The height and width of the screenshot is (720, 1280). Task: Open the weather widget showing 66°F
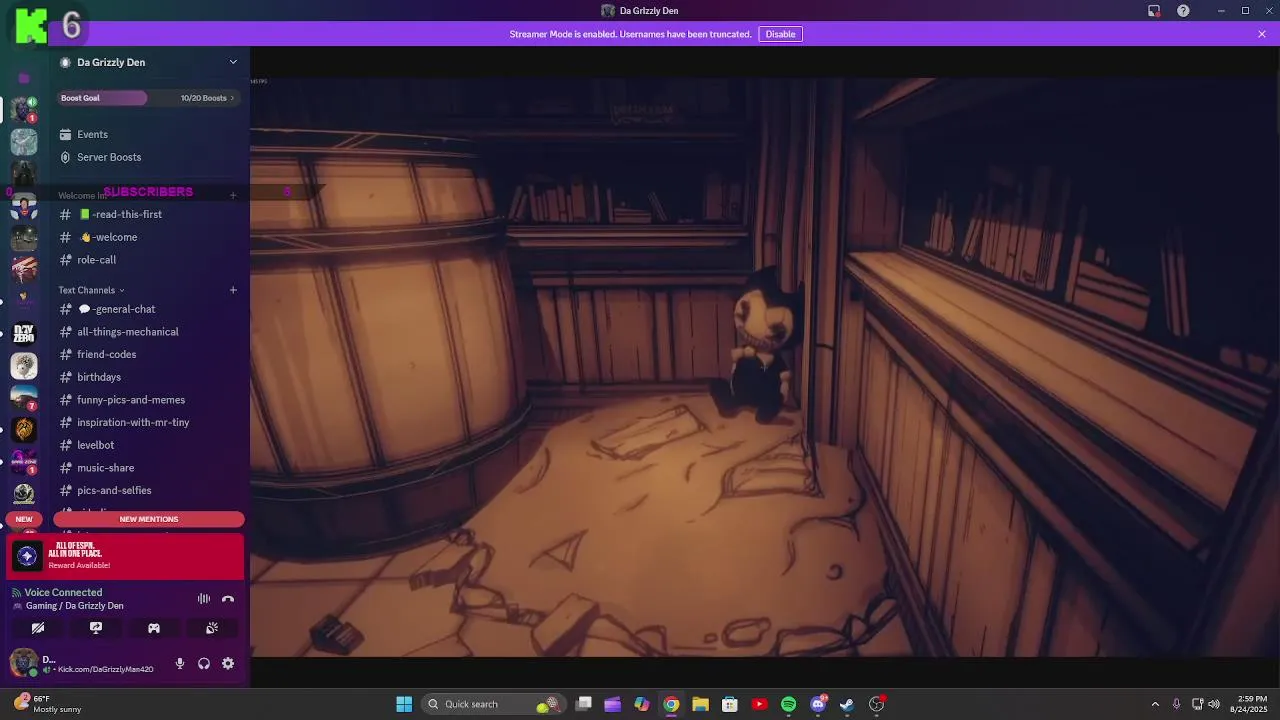pyautogui.click(x=47, y=704)
